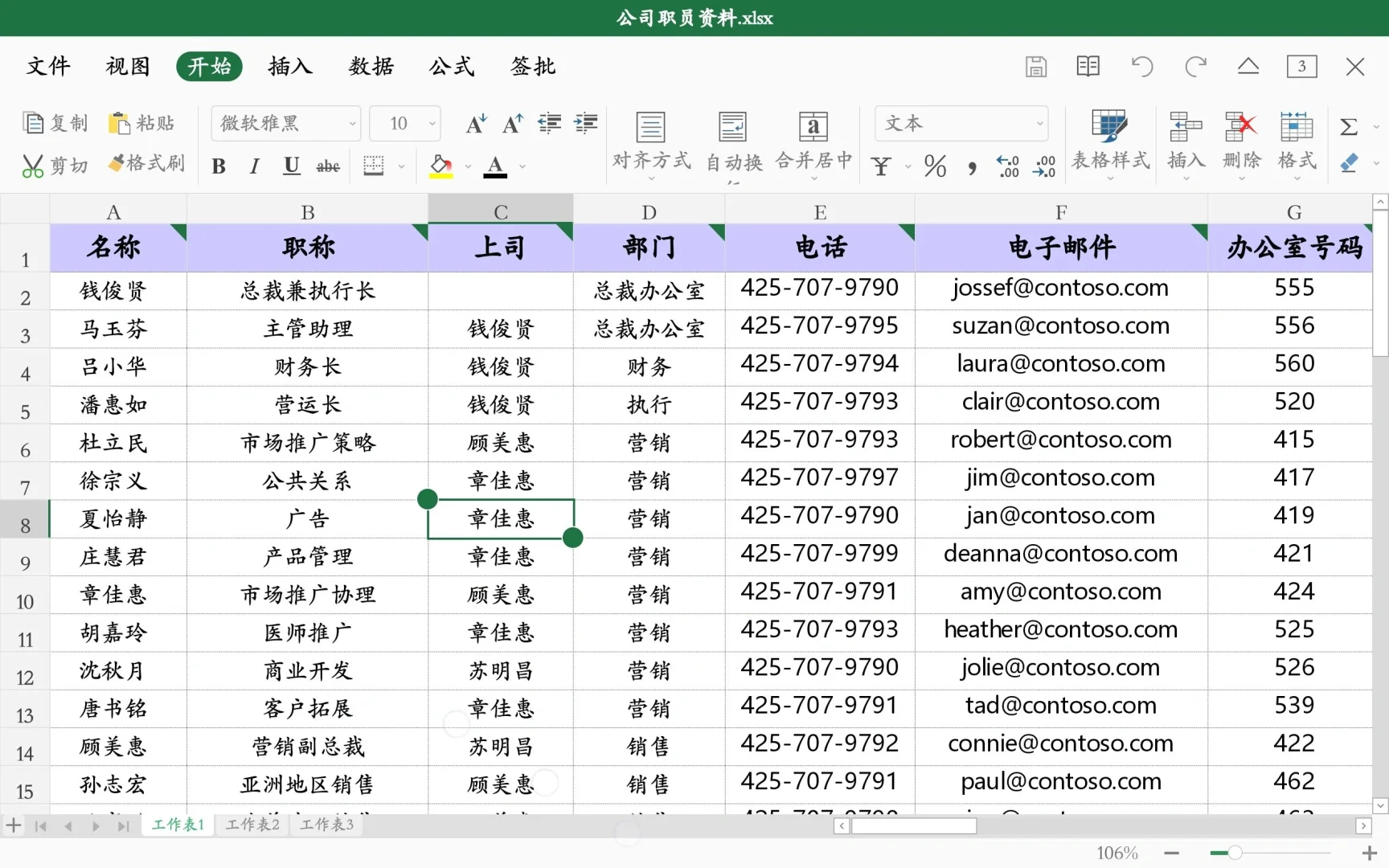This screenshot has height=868, width=1389.
Task: Switch to sheet 工作表2
Action: pos(251,825)
